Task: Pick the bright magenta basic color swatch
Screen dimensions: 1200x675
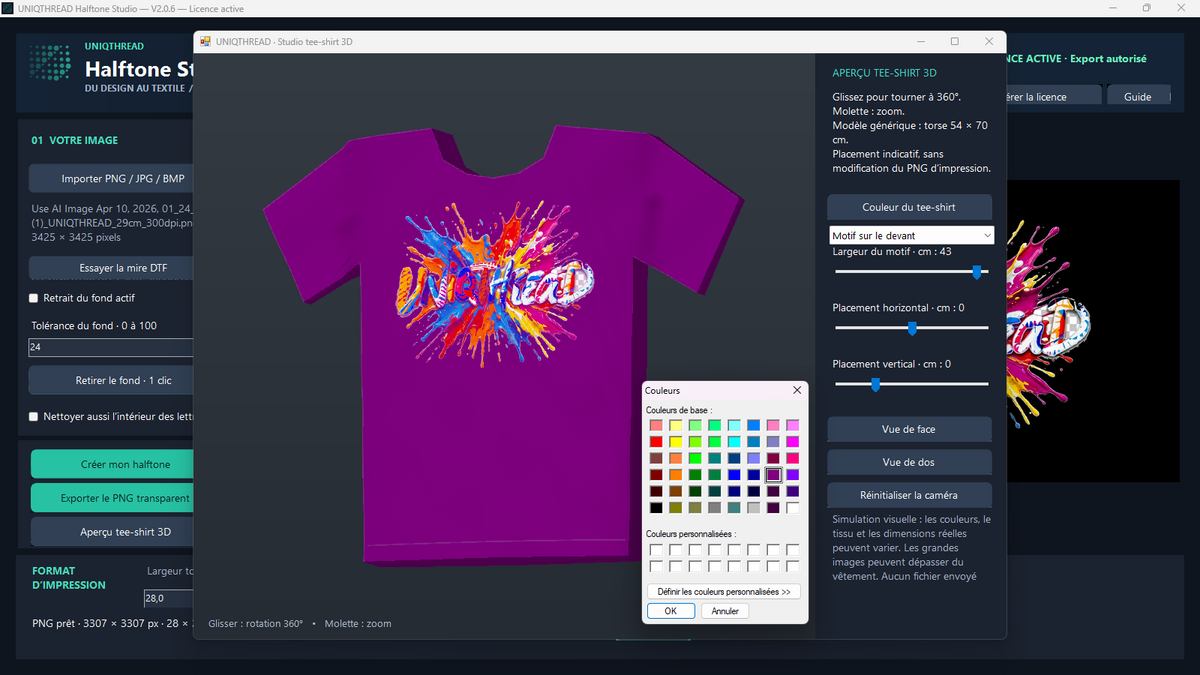Action: [x=793, y=442]
